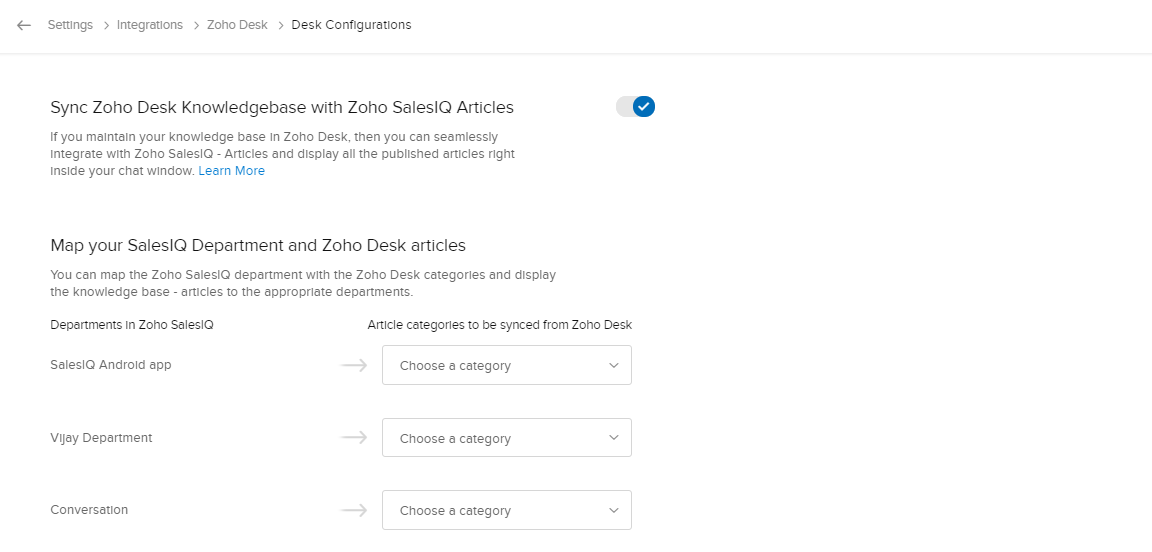The width and height of the screenshot is (1152, 552).
Task: Click the back arrow icon
Action: click(x=24, y=25)
